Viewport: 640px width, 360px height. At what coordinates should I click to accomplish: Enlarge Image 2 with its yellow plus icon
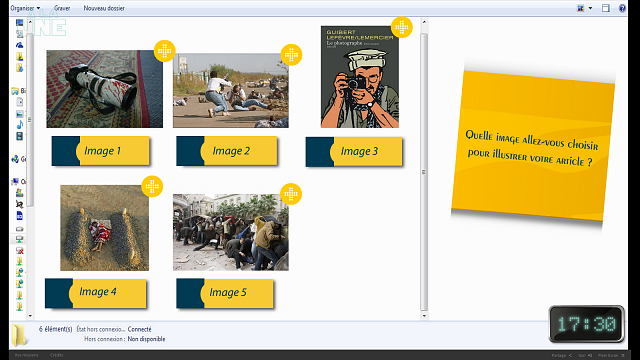[x=291, y=55]
